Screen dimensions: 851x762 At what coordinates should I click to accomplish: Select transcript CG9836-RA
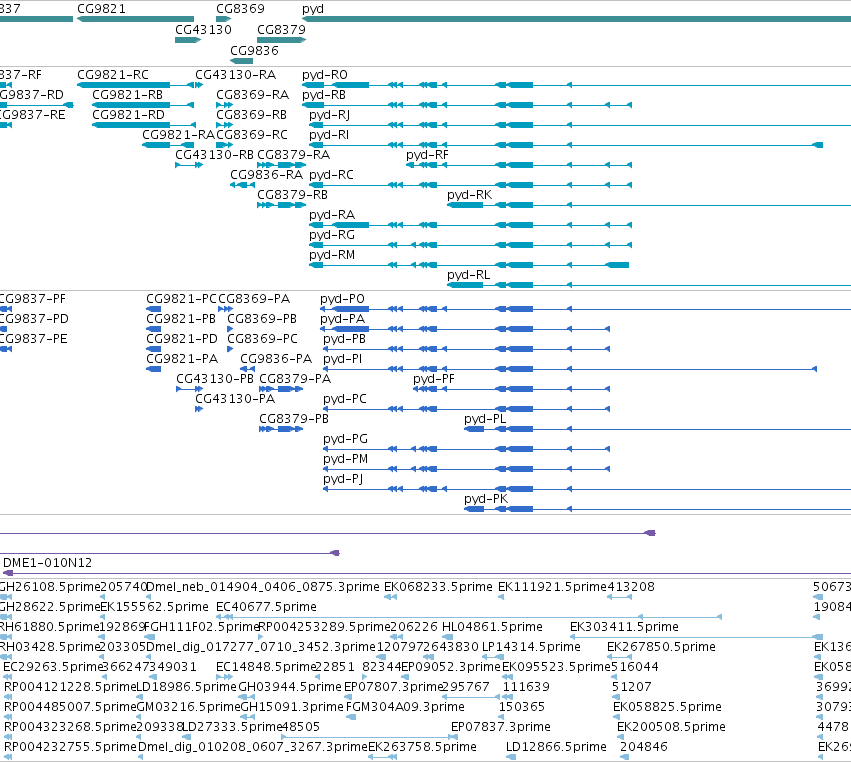coord(266,175)
